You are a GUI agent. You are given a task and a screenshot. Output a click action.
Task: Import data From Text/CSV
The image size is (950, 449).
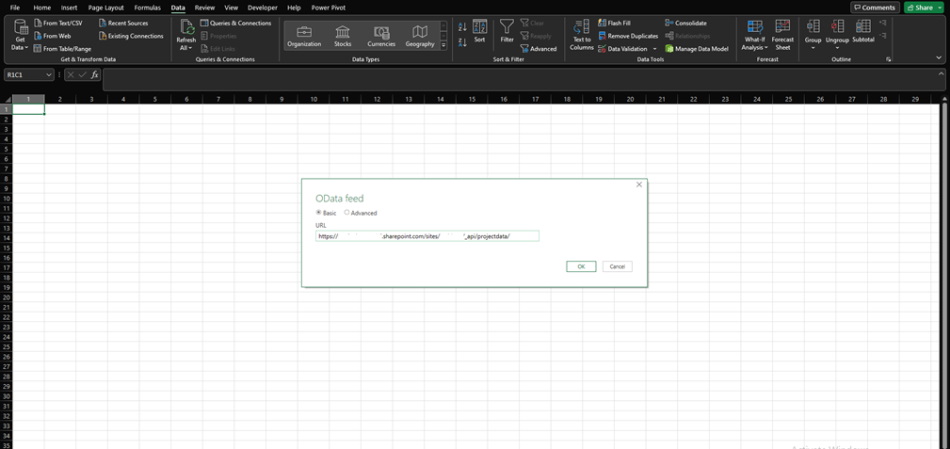click(58, 23)
